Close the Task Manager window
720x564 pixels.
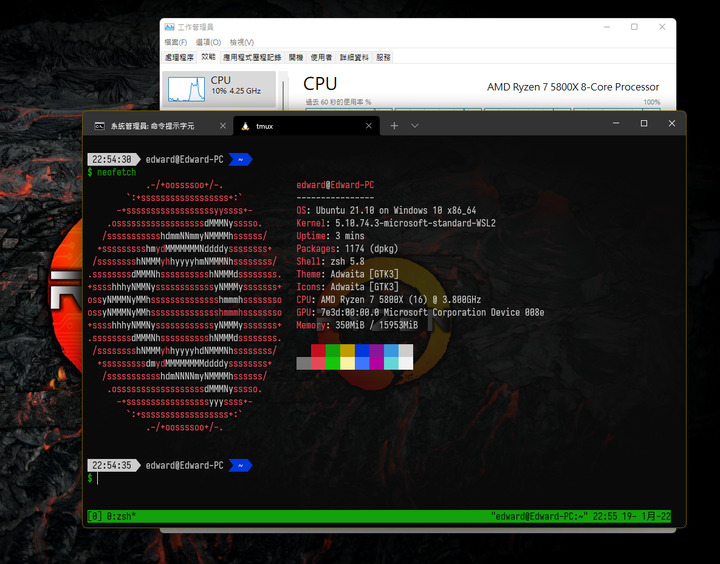662,27
